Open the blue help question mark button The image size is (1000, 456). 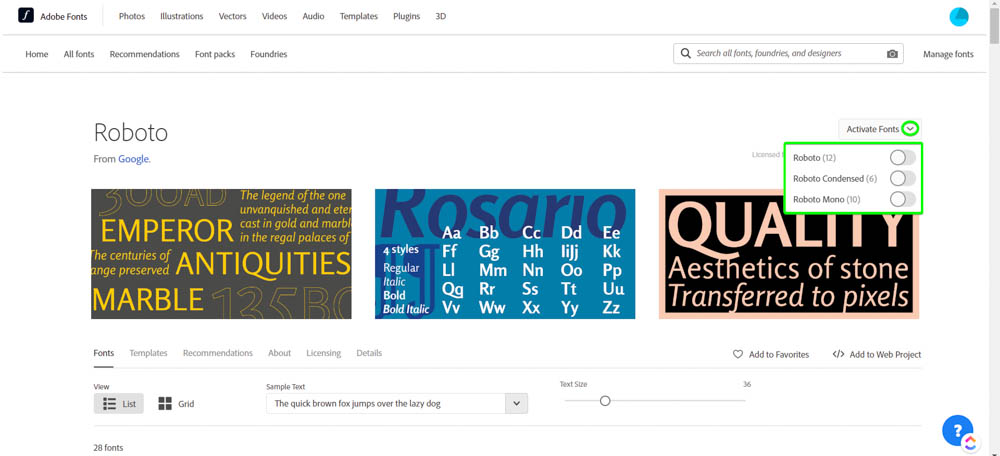957,429
